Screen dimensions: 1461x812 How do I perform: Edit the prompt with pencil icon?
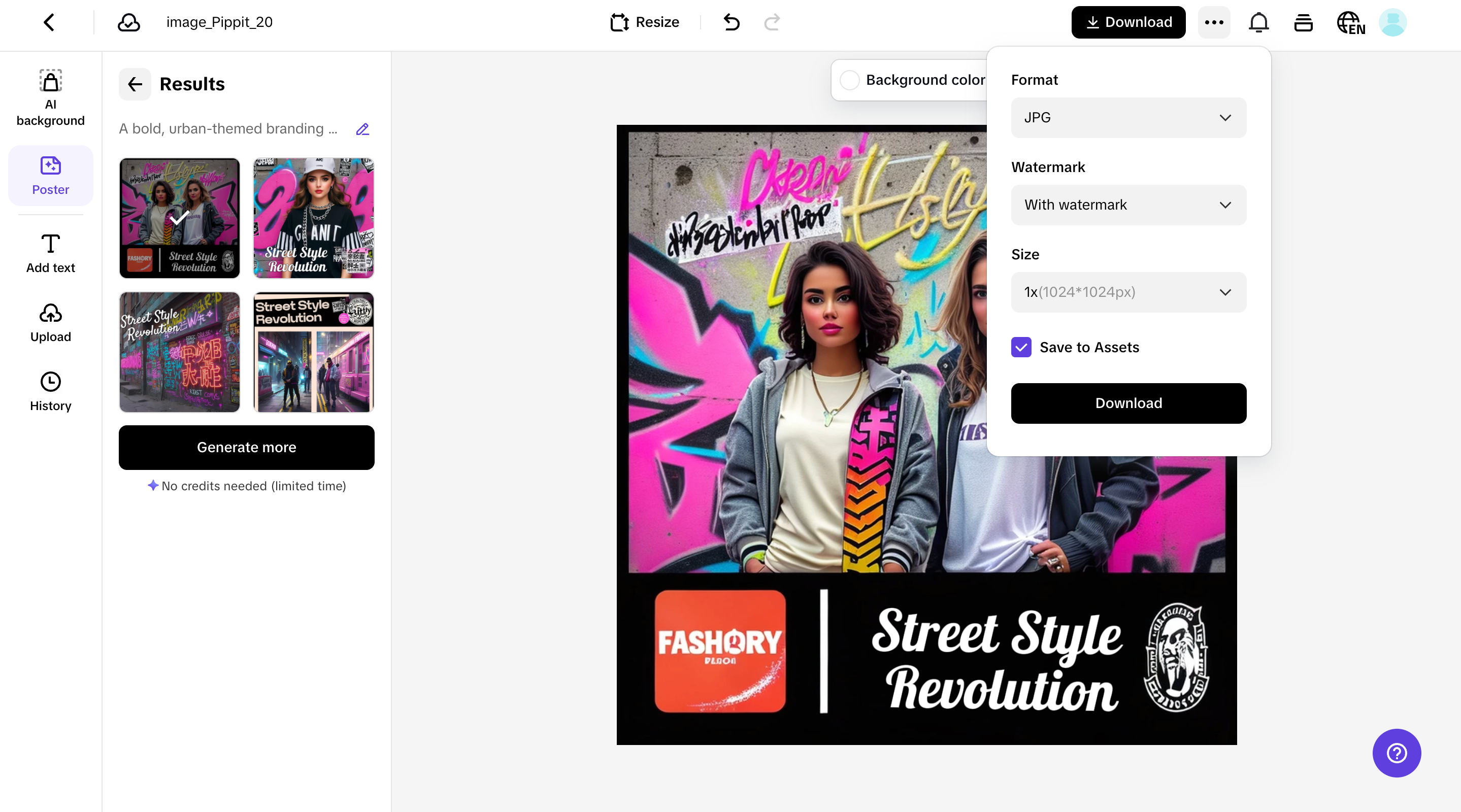click(x=362, y=129)
